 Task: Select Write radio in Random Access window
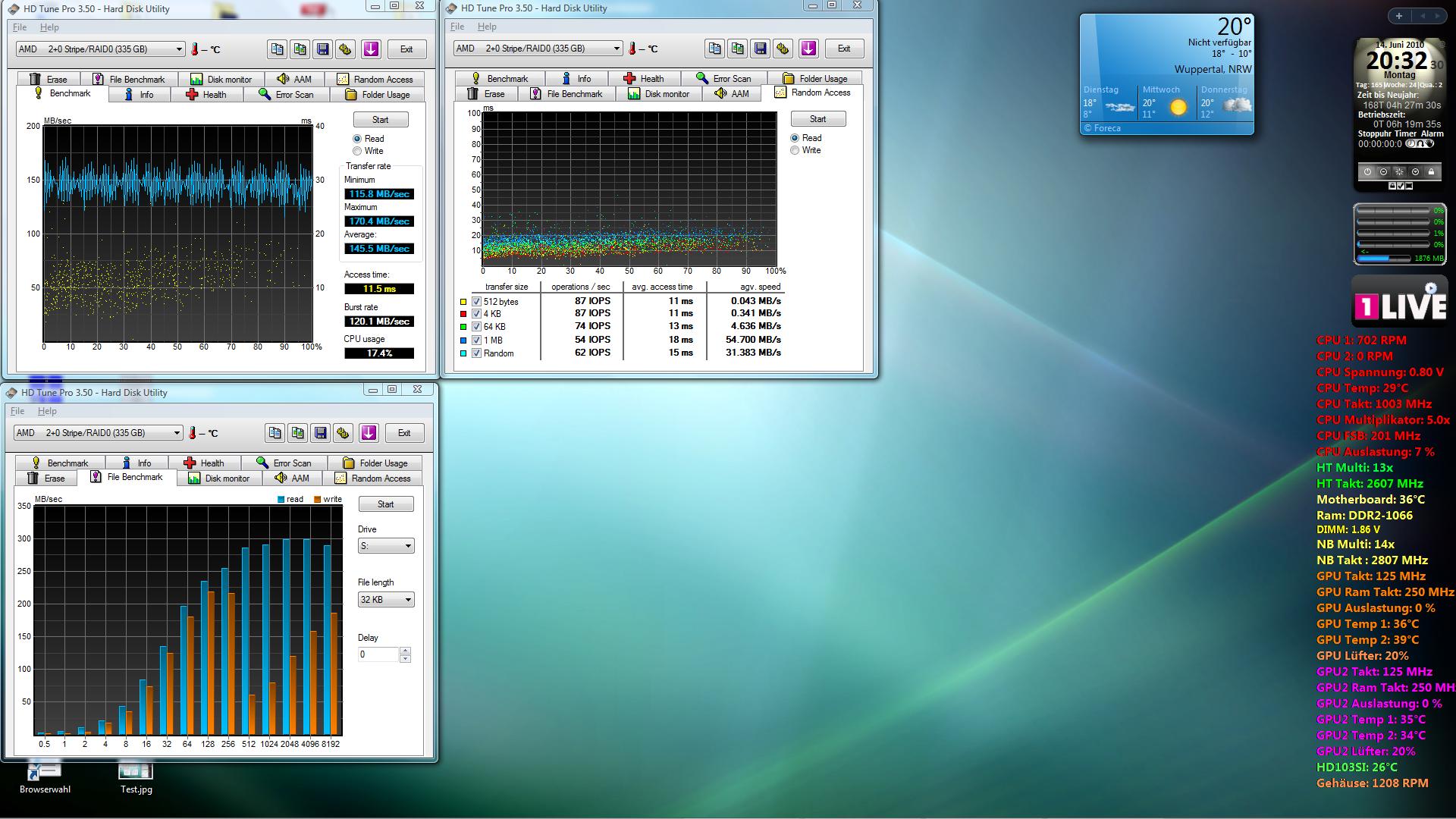tap(795, 150)
